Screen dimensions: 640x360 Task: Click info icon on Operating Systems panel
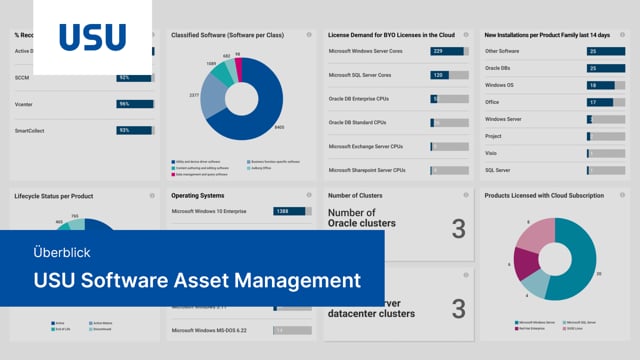309,196
